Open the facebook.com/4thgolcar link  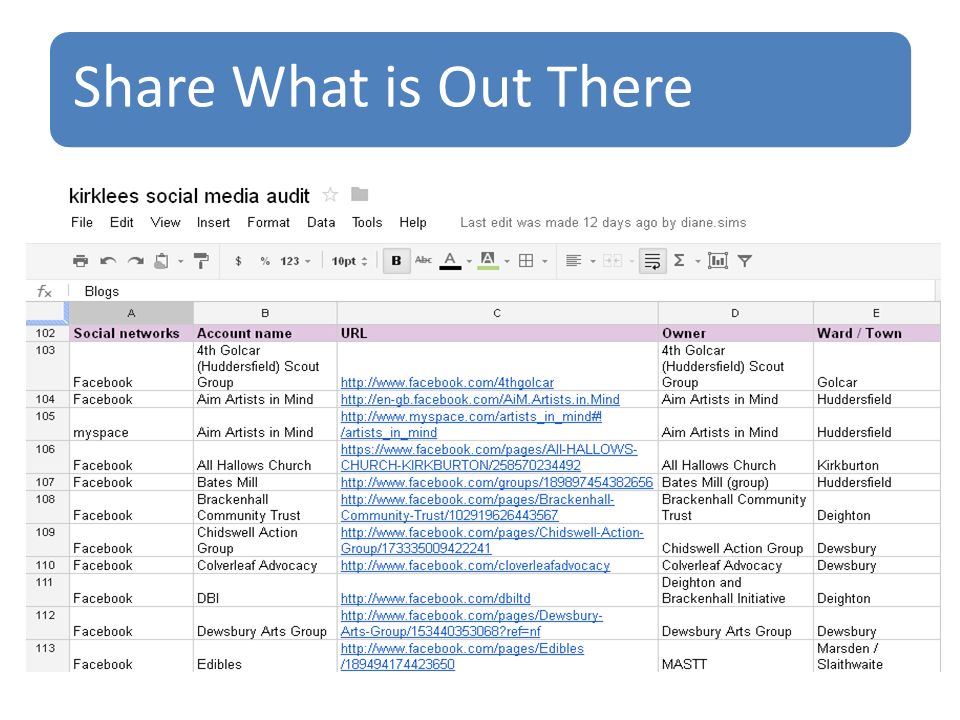tap(447, 383)
